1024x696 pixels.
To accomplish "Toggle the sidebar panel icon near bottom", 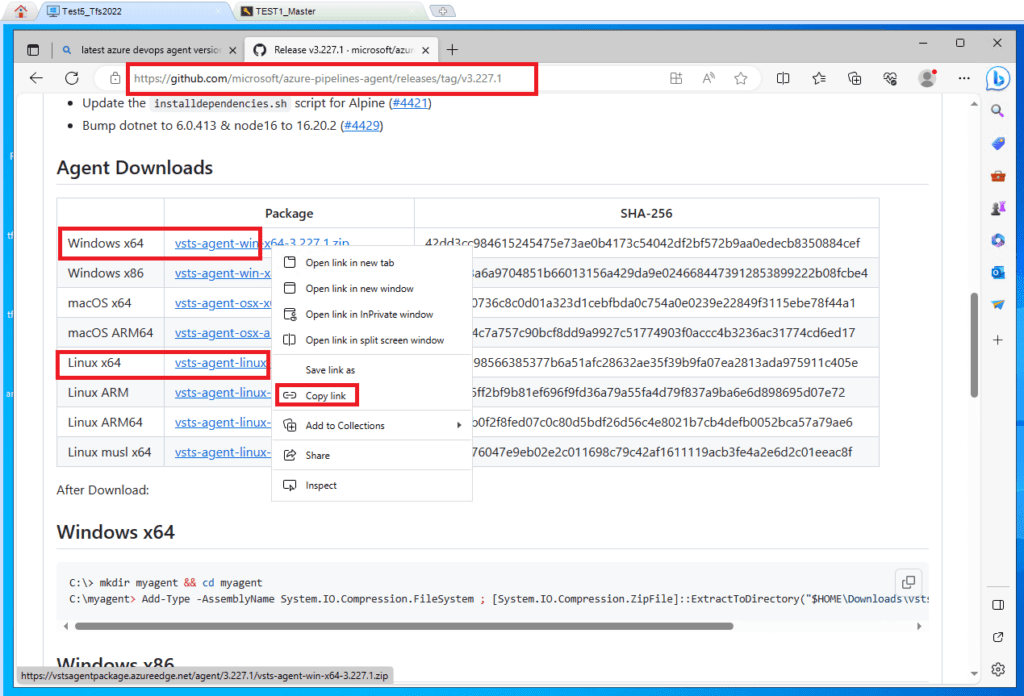I will coord(998,605).
